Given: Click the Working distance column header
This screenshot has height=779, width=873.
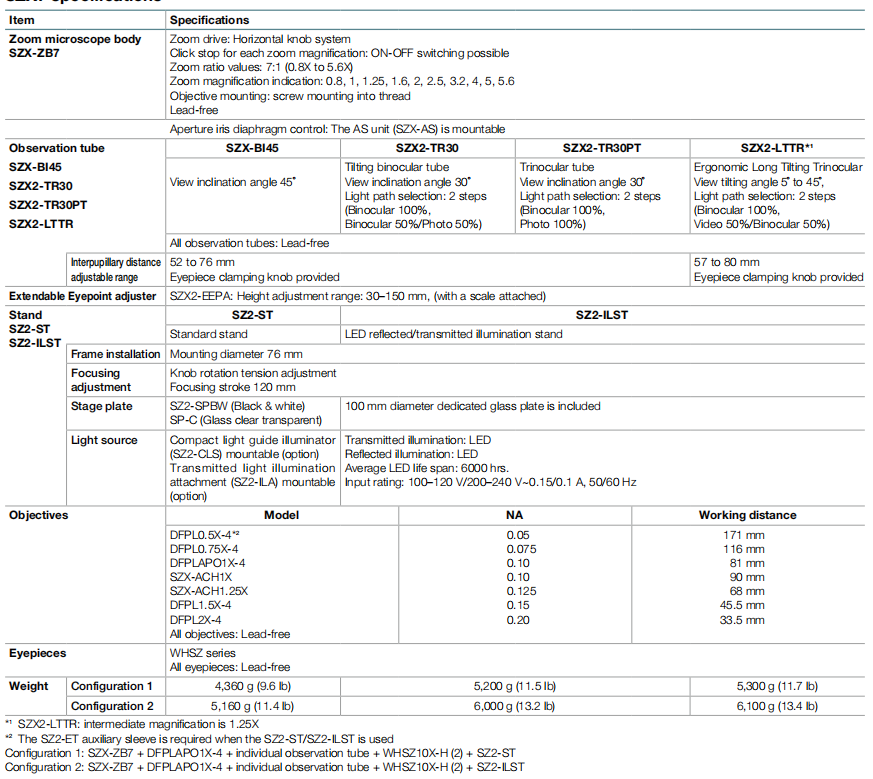Looking at the screenshot, I should 748,516.
